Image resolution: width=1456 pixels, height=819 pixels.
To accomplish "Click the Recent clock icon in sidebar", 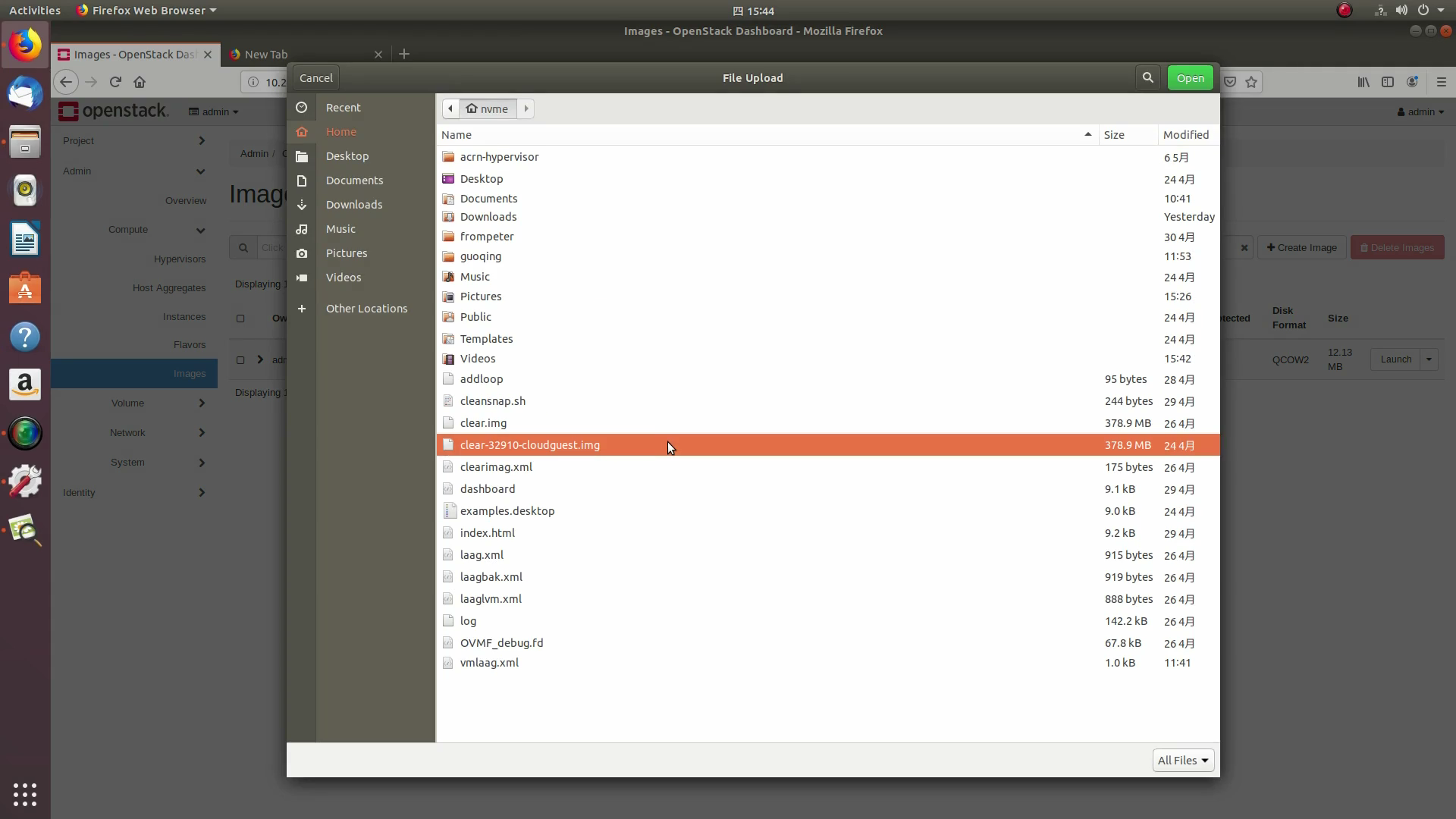I will (302, 108).
